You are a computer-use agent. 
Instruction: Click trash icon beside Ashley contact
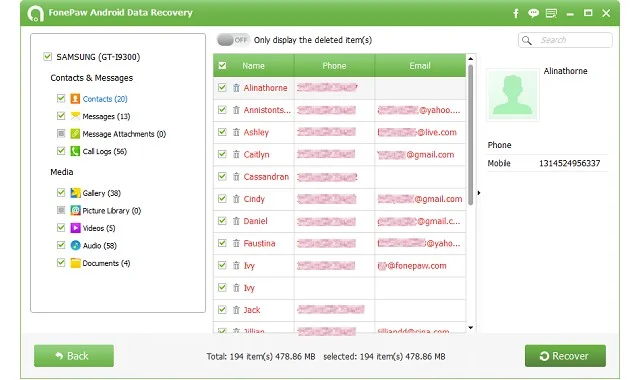236,132
